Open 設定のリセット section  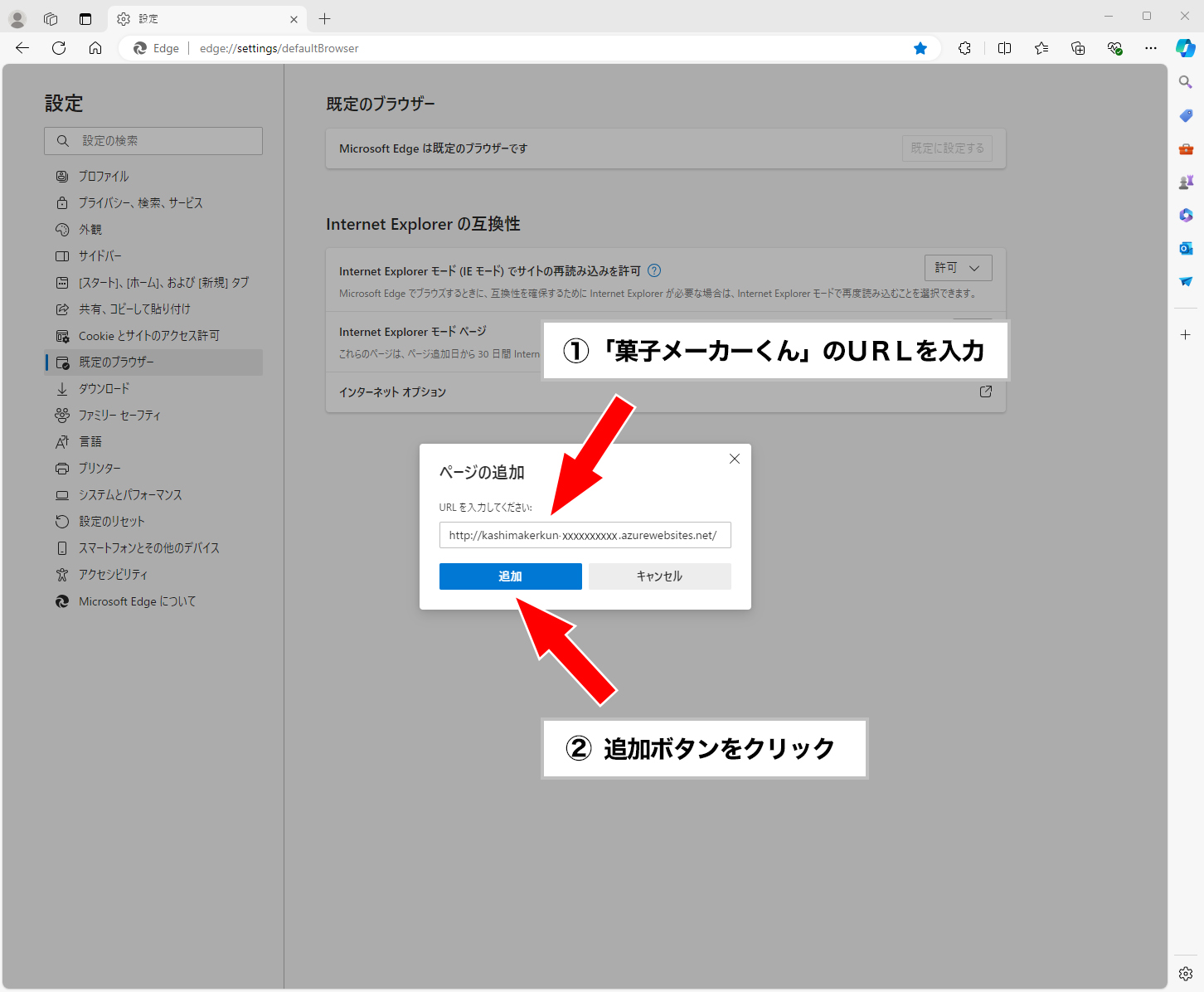point(153,521)
